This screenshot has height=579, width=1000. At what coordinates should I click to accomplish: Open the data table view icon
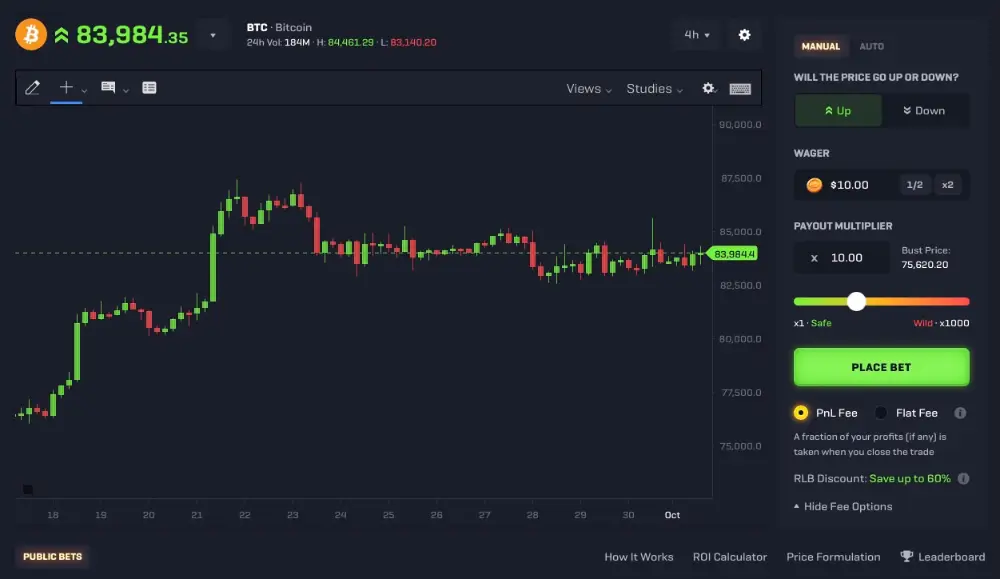click(149, 87)
